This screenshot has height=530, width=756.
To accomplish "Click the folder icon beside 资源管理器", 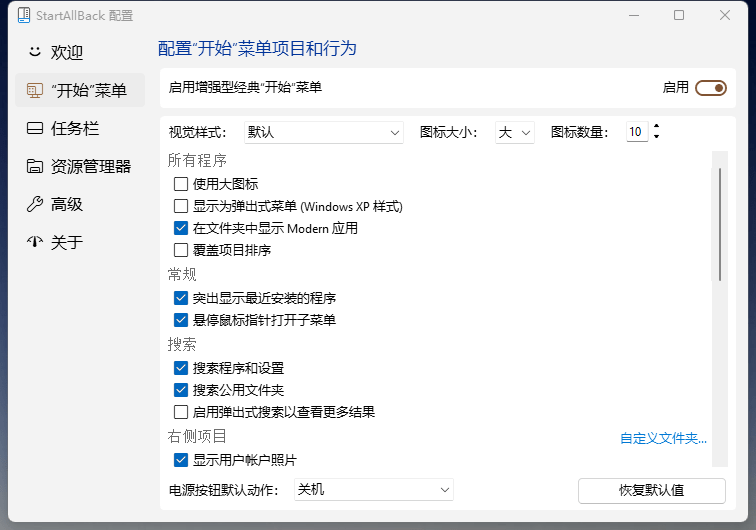I will [35, 166].
